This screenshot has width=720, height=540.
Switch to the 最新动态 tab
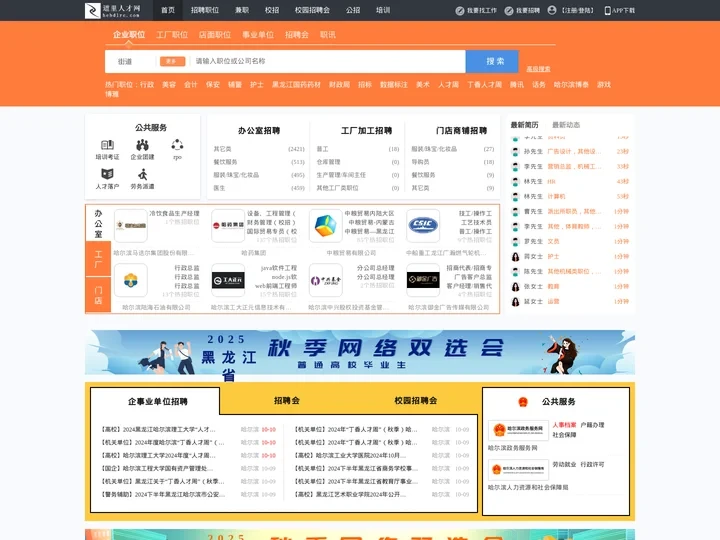pyautogui.click(x=566, y=125)
